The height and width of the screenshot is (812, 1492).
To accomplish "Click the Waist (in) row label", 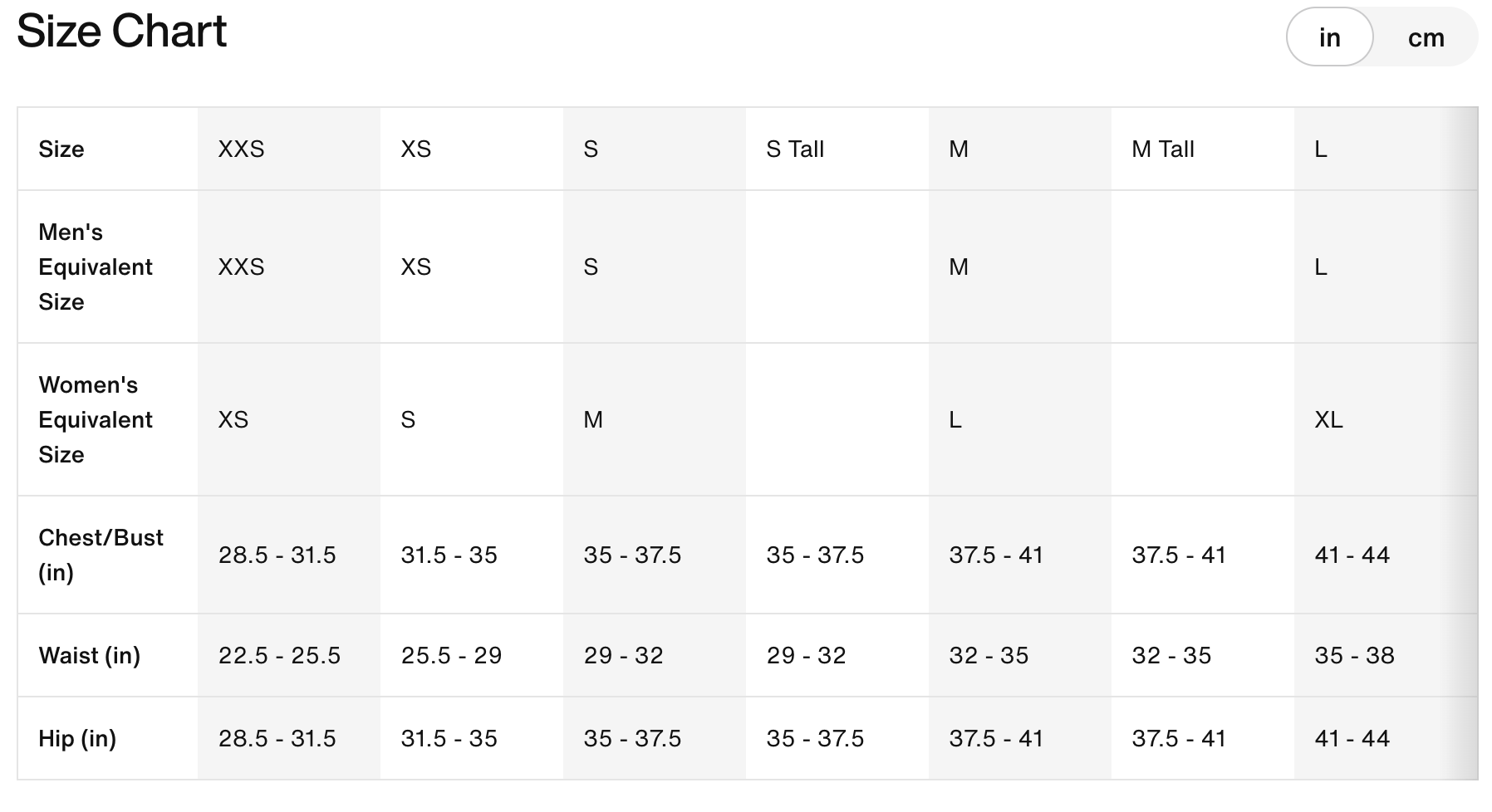I will click(x=89, y=655).
